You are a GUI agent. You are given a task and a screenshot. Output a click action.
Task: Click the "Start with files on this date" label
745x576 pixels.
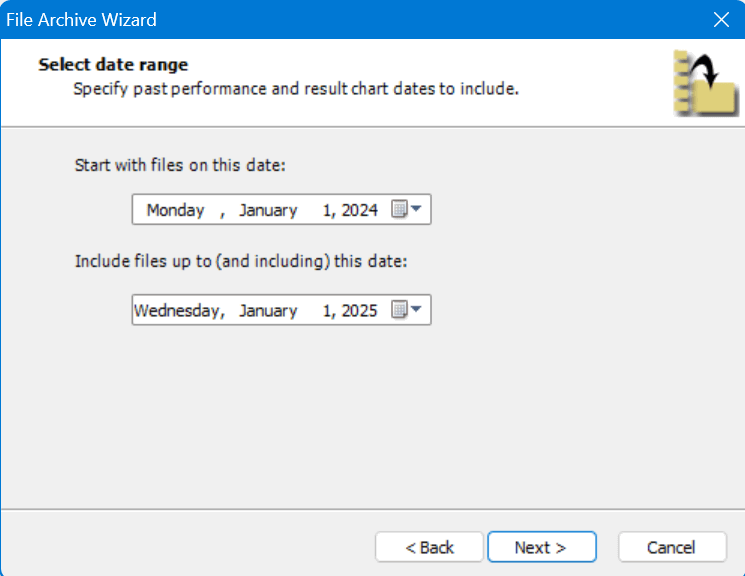click(x=180, y=165)
